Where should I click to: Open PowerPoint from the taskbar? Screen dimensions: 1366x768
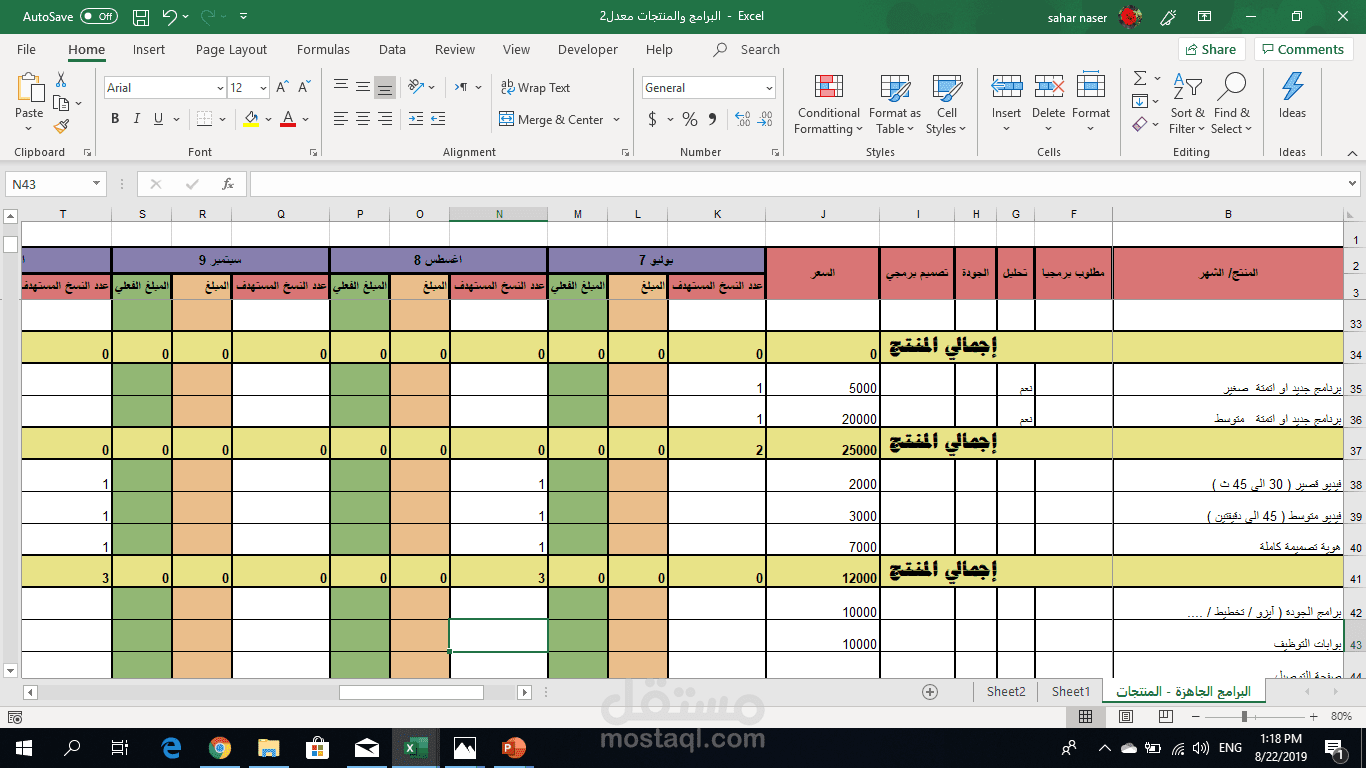[513, 747]
